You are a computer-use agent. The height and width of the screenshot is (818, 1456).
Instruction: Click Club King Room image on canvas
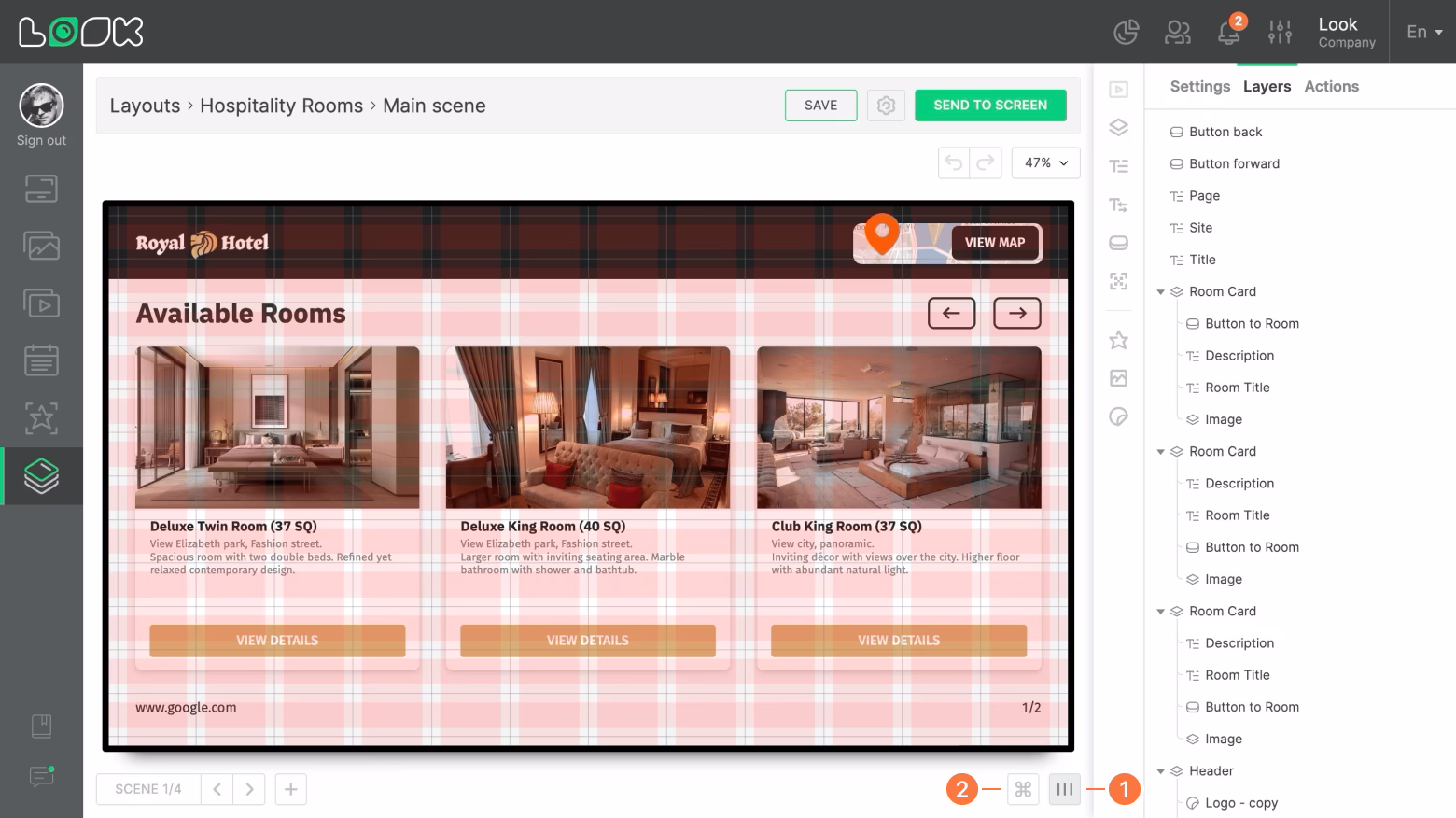tap(899, 428)
